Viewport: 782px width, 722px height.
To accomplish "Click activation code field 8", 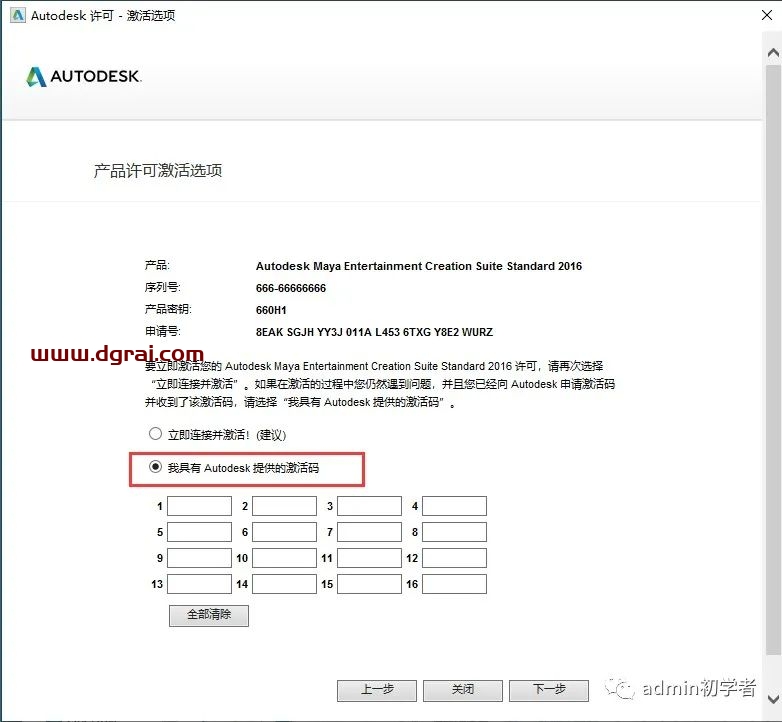I will 454,532.
